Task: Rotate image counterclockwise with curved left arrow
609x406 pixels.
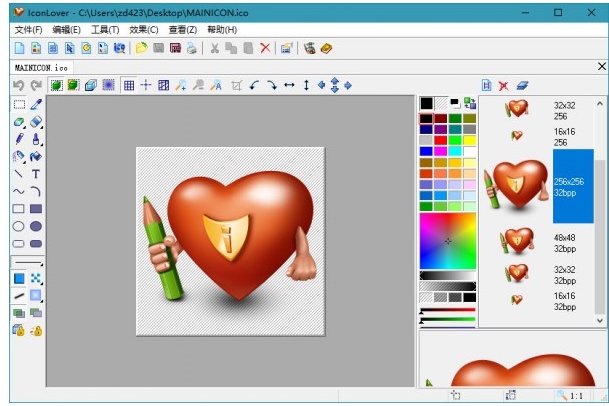Action: point(254,85)
